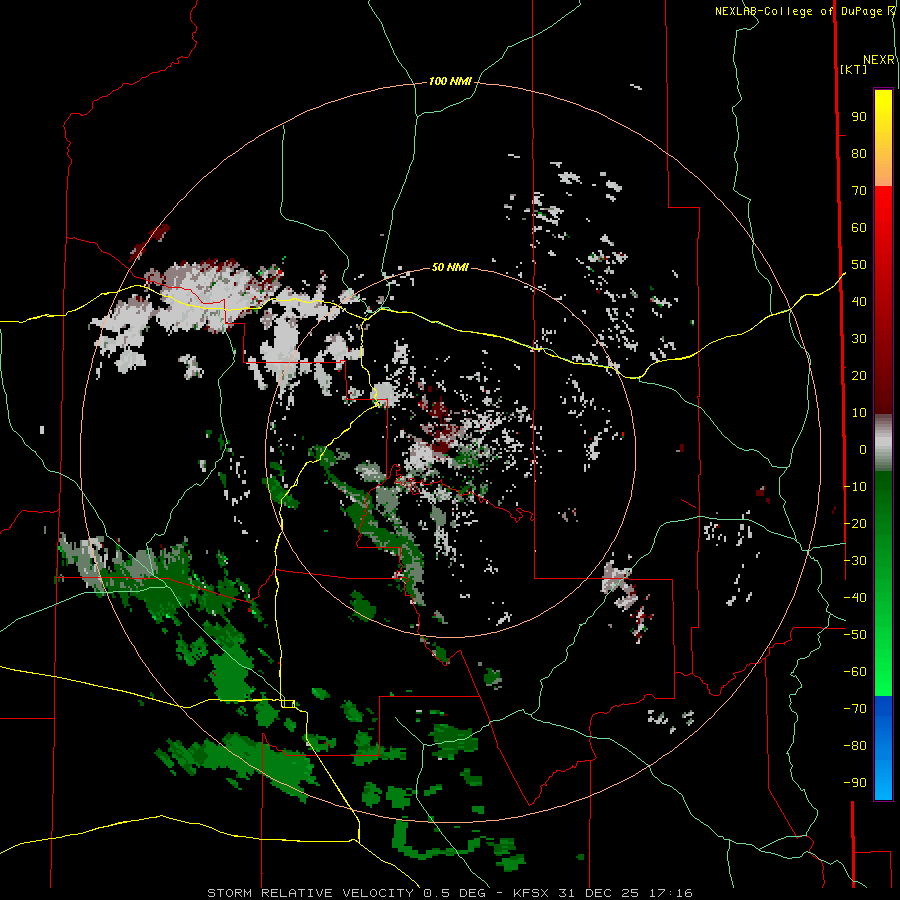Image resolution: width=900 pixels, height=900 pixels.
Task: Click the positive 70 scale label
Action: click(859, 191)
